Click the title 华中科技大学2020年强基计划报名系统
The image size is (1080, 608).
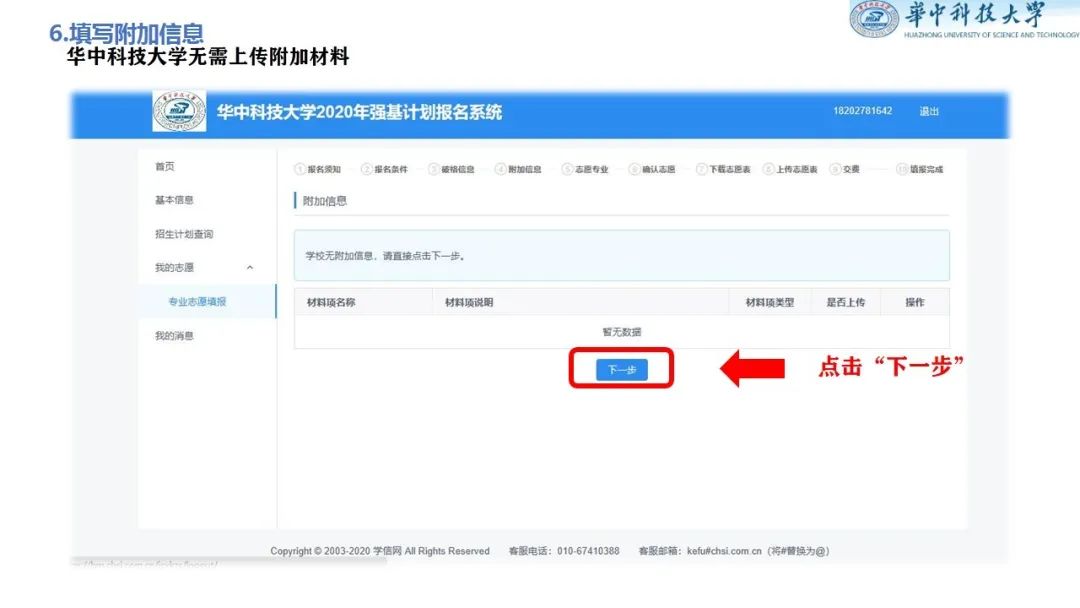[360, 112]
